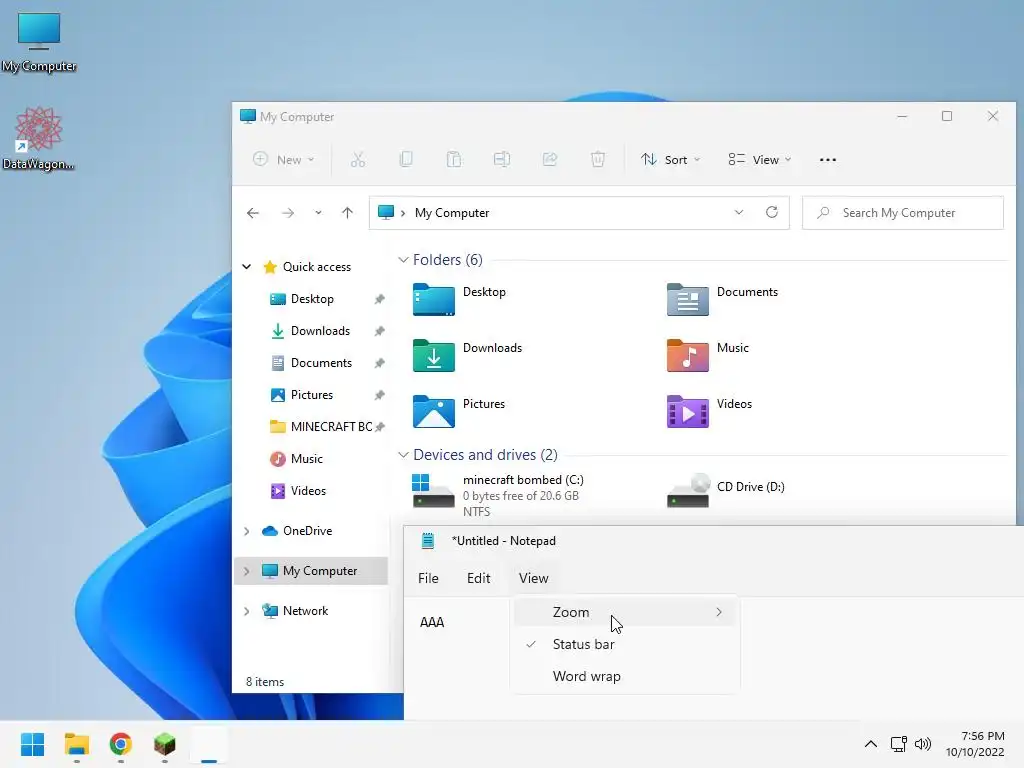Open the See more ellipsis menu
The image size is (1024, 768).
pos(827,159)
